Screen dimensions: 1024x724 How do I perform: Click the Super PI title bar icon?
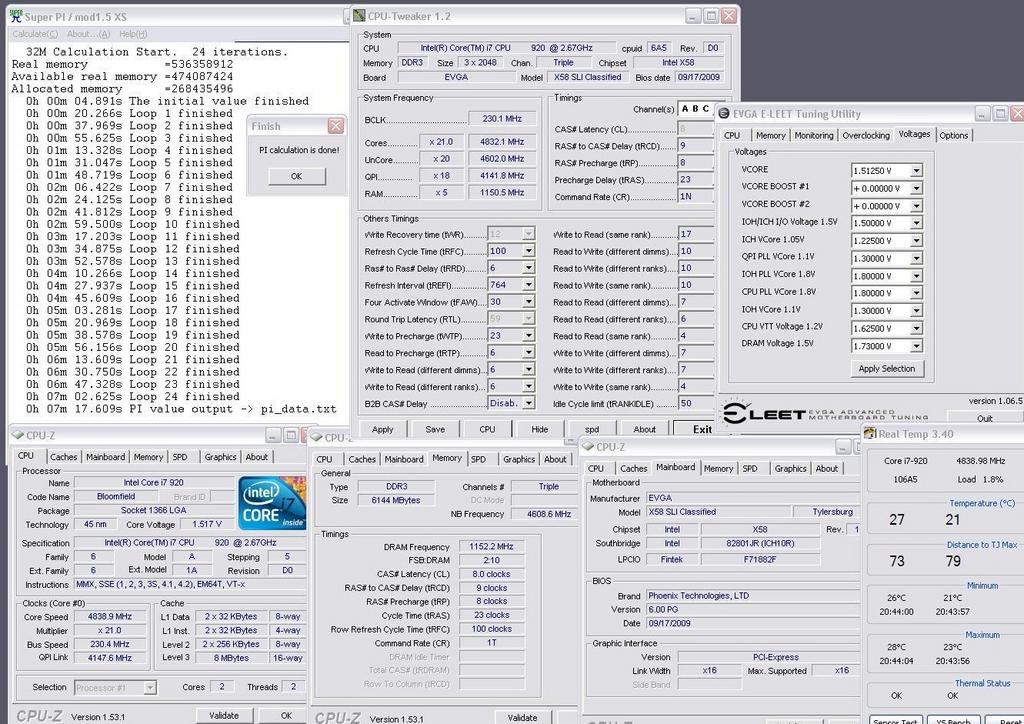click(x=16, y=16)
